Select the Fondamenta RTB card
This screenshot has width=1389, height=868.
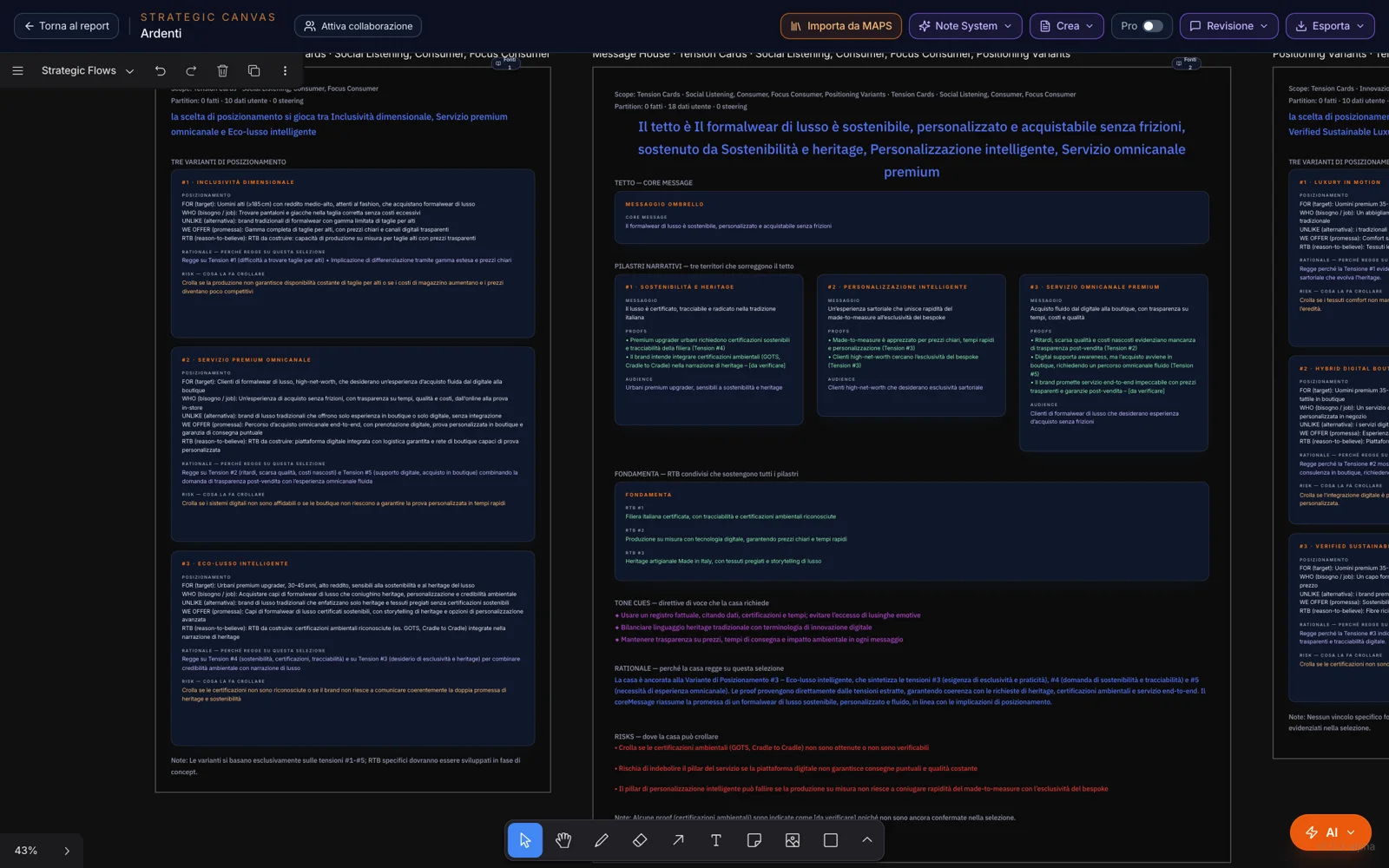(x=912, y=531)
